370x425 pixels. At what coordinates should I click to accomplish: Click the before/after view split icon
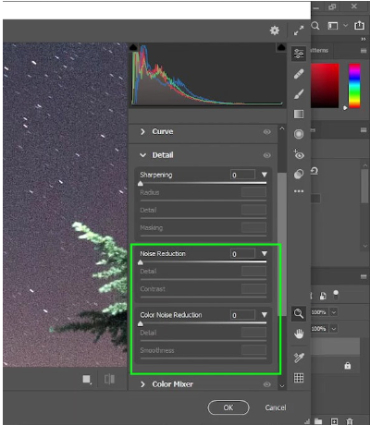[x=109, y=379]
